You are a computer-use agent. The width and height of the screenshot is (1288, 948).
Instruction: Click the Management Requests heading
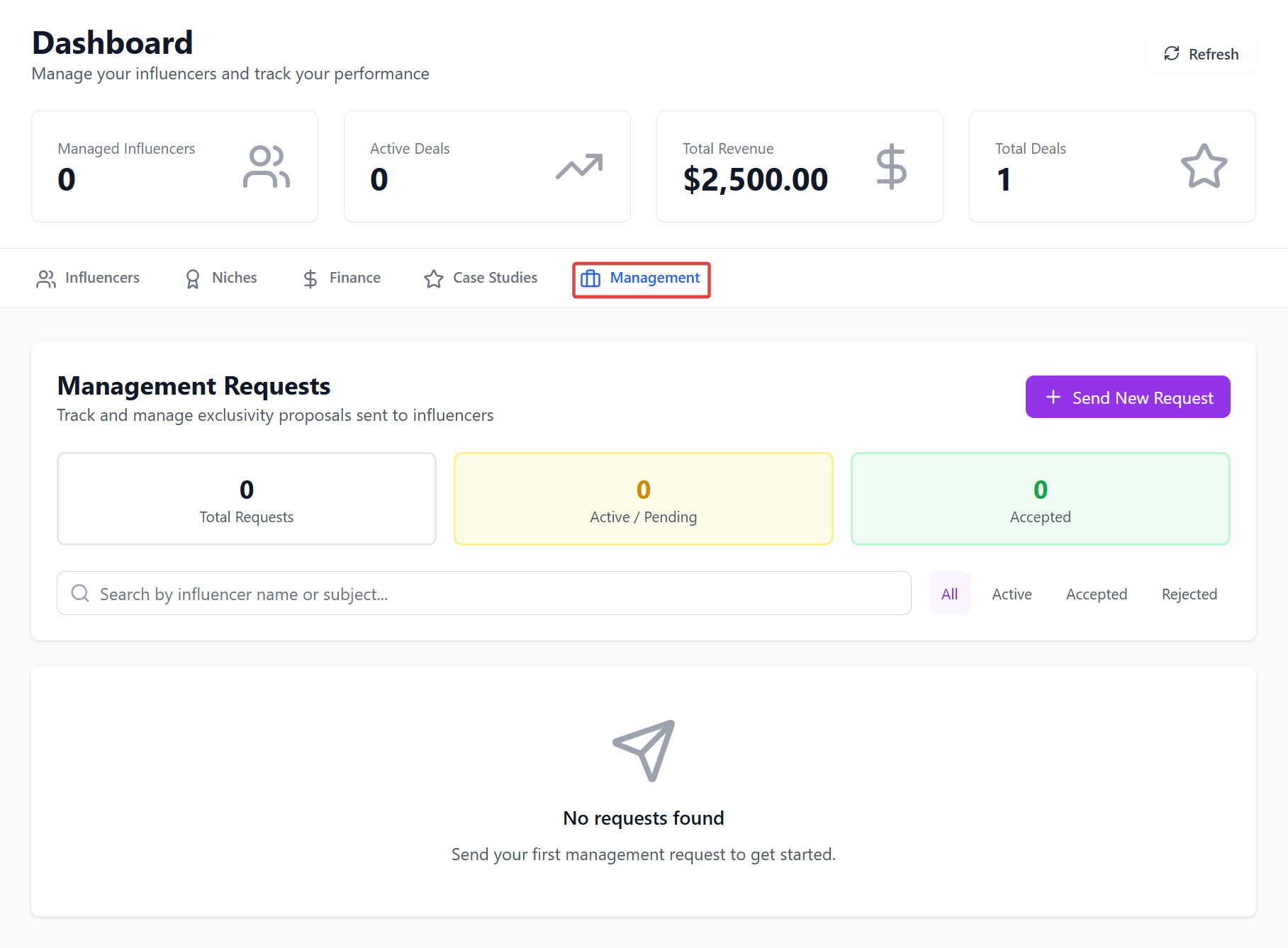[194, 386]
